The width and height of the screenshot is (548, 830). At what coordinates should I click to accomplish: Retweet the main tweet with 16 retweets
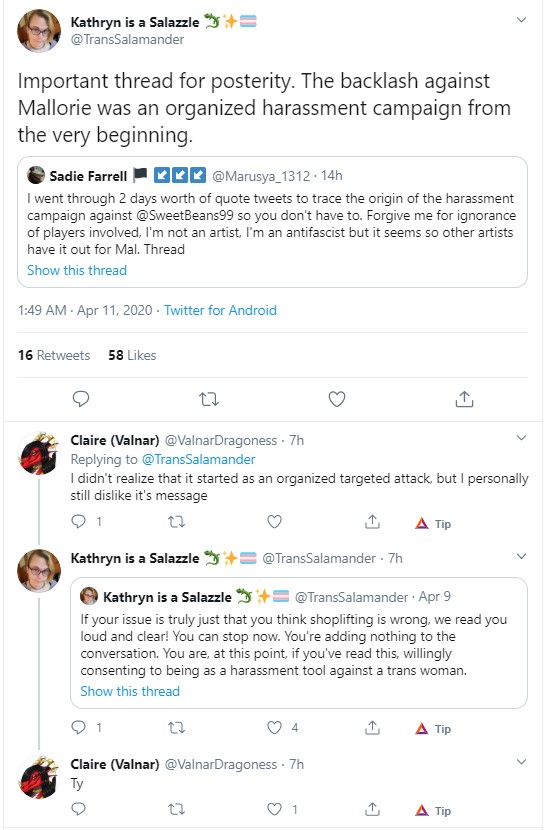pyautogui.click(x=209, y=399)
